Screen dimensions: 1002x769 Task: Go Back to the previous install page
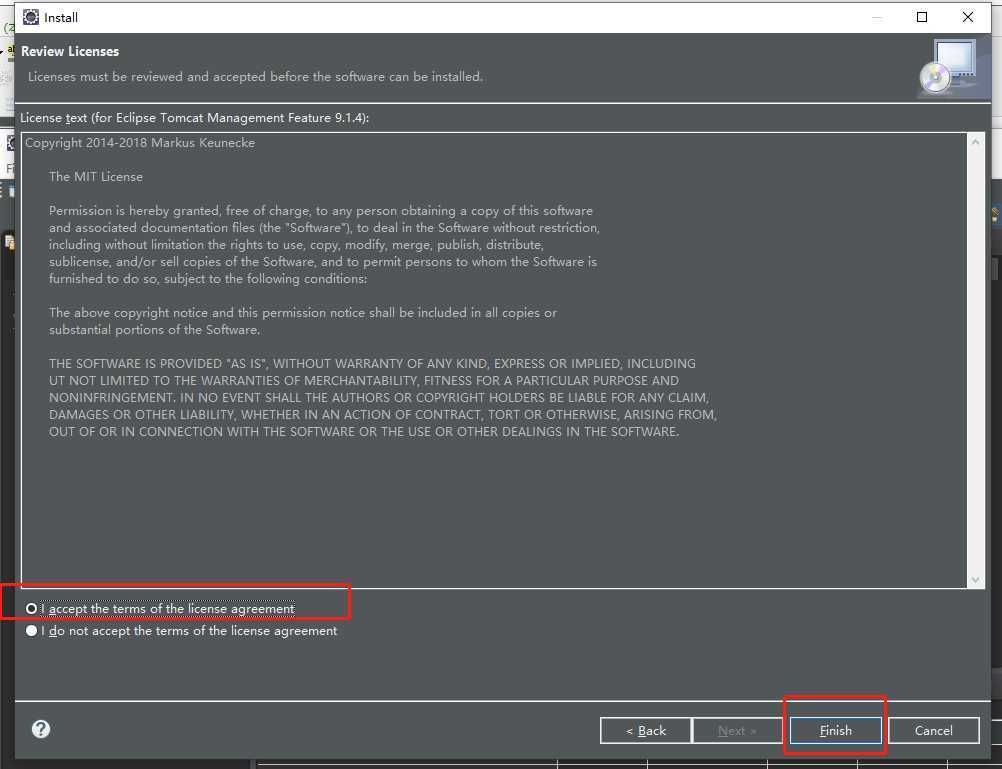pos(645,731)
